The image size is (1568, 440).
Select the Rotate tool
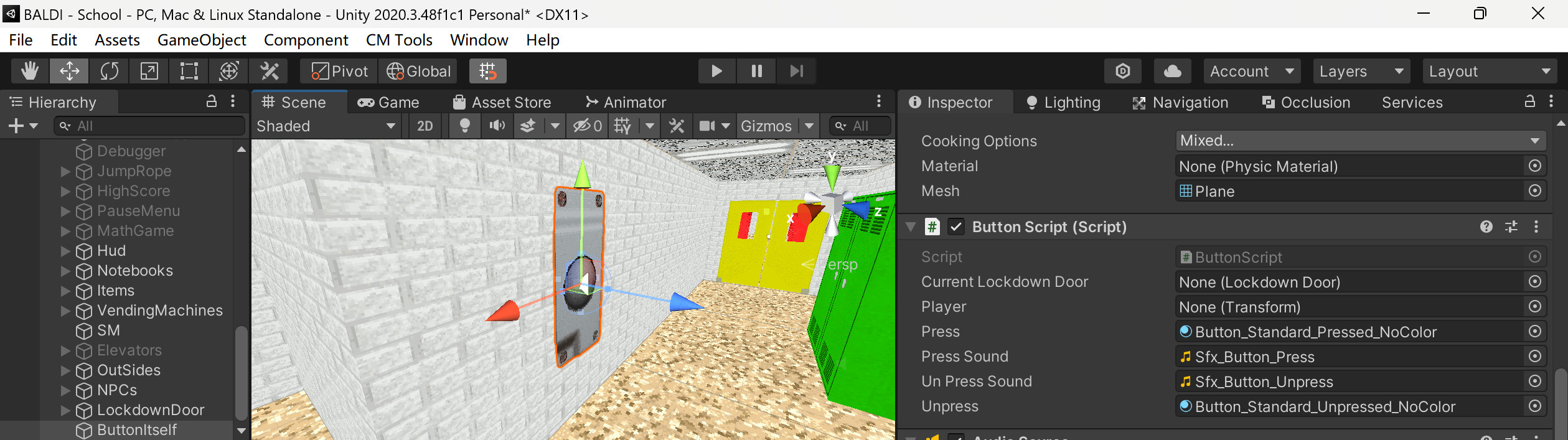[109, 71]
